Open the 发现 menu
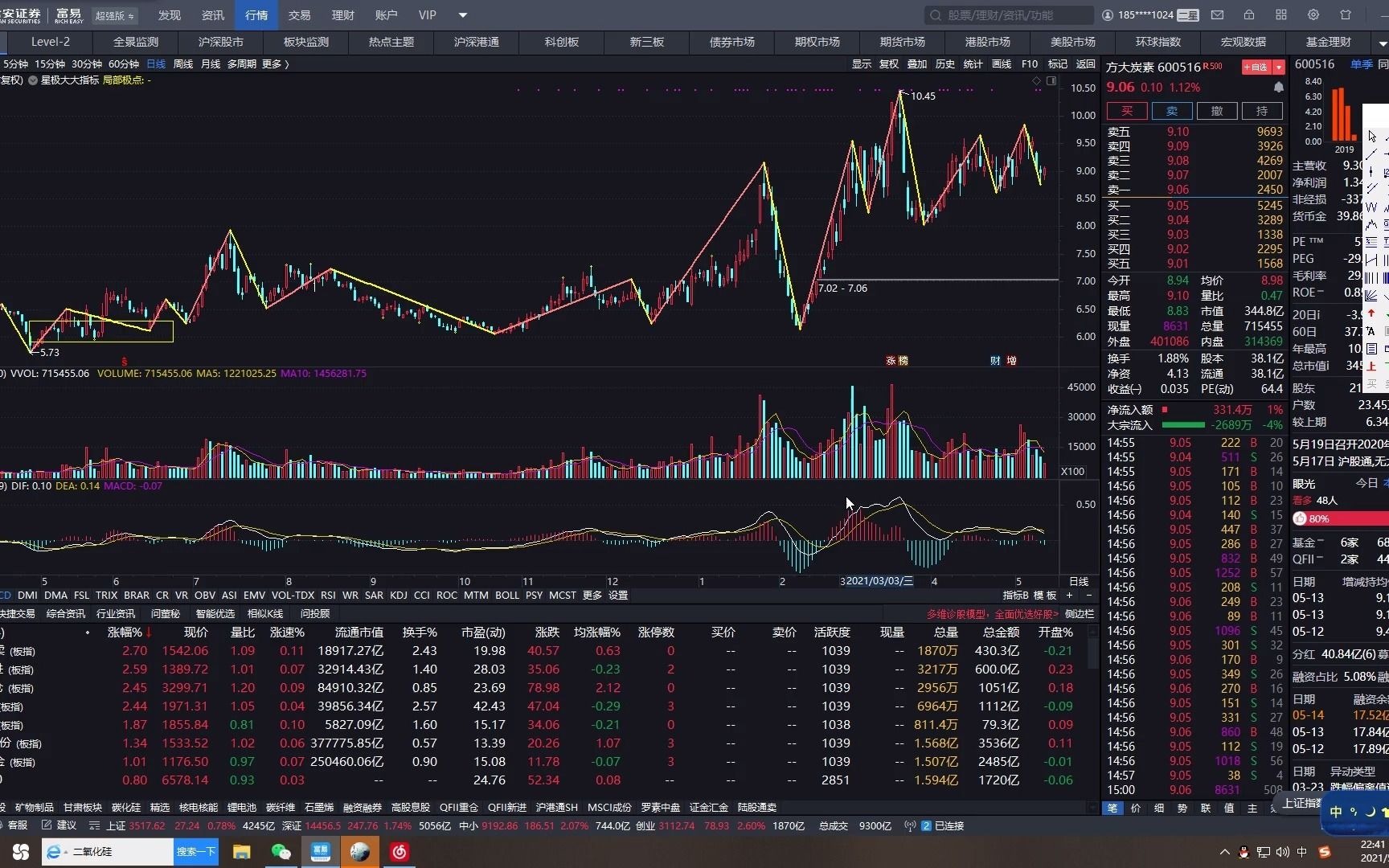The width and height of the screenshot is (1389, 868). point(170,15)
